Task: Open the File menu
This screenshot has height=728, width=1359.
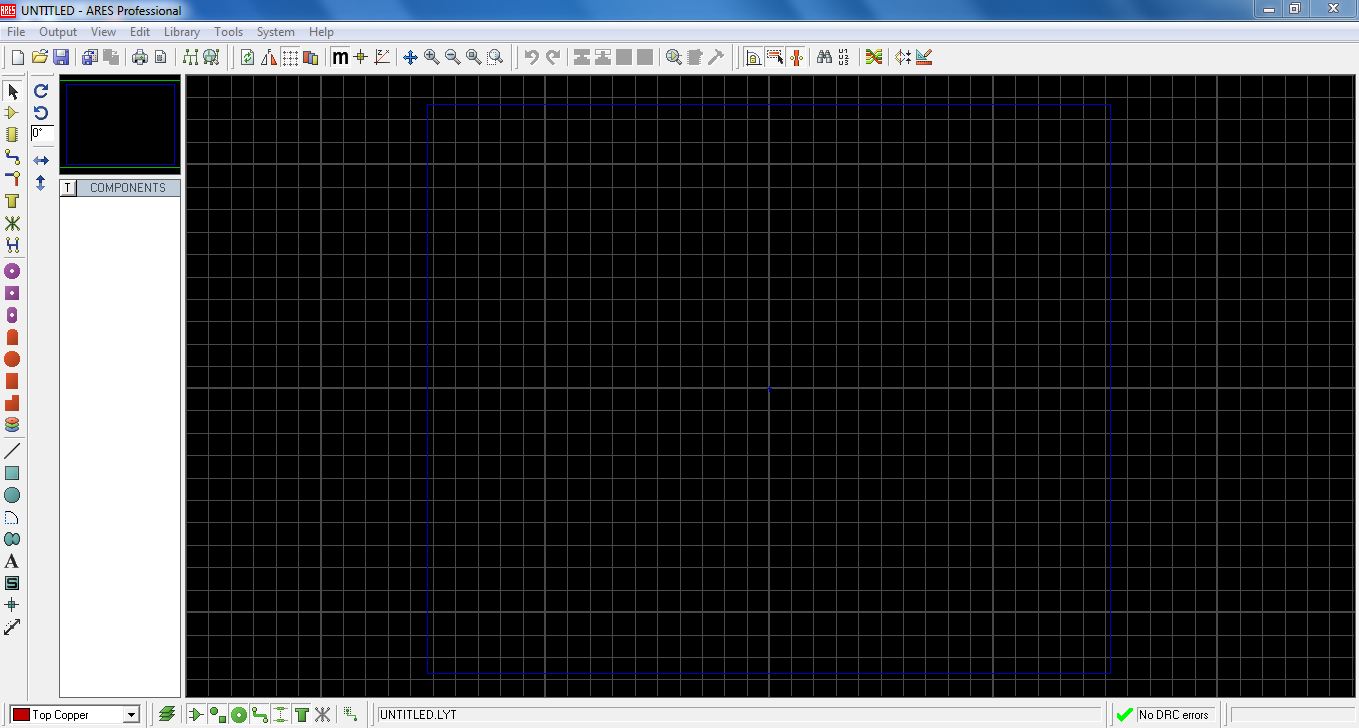Action: (16, 32)
